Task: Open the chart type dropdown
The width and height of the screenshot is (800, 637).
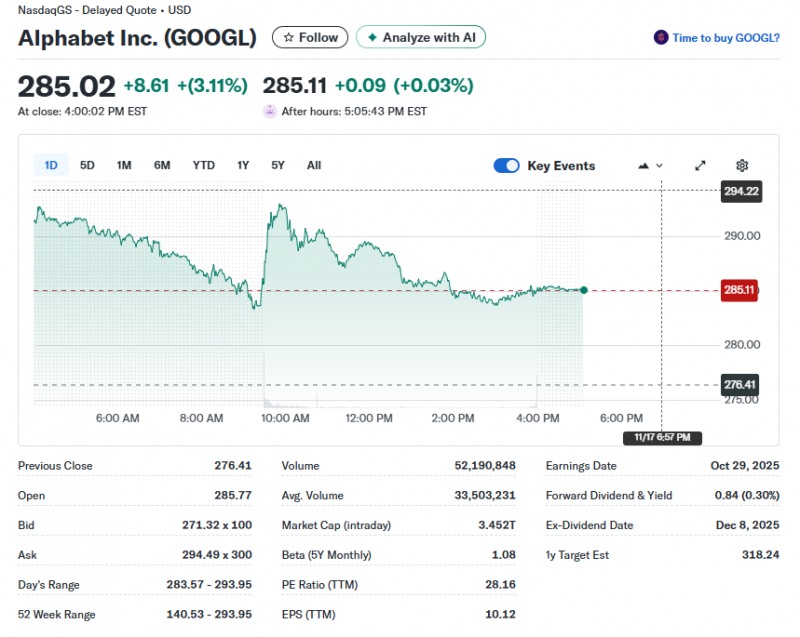Action: [x=650, y=166]
